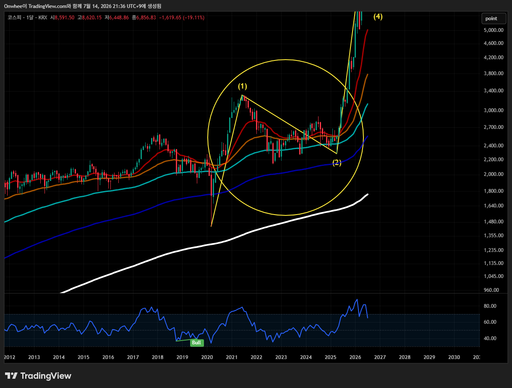512x388 pixels.
Task: Click the TradingView logo at the bottom left
Action: coord(38,376)
